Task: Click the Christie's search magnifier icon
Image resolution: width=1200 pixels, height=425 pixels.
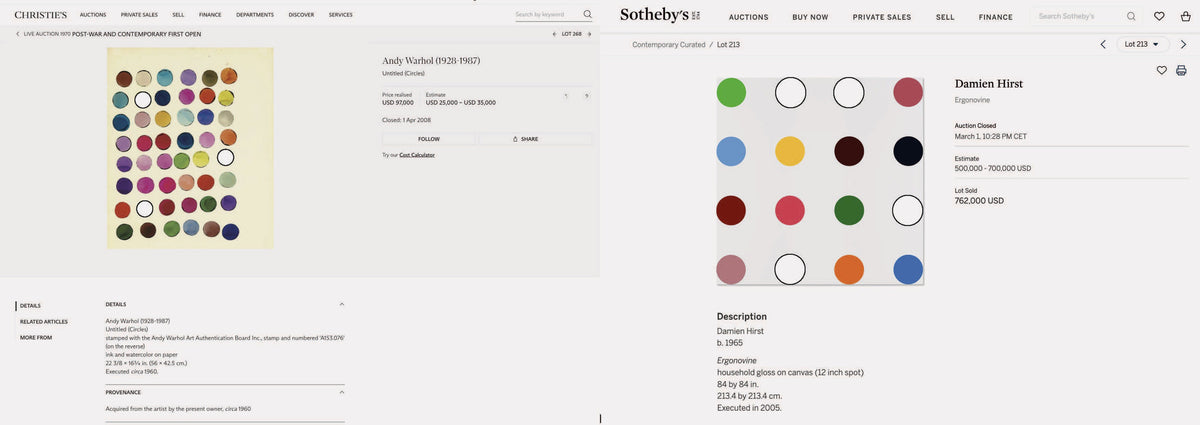Action: click(x=587, y=14)
